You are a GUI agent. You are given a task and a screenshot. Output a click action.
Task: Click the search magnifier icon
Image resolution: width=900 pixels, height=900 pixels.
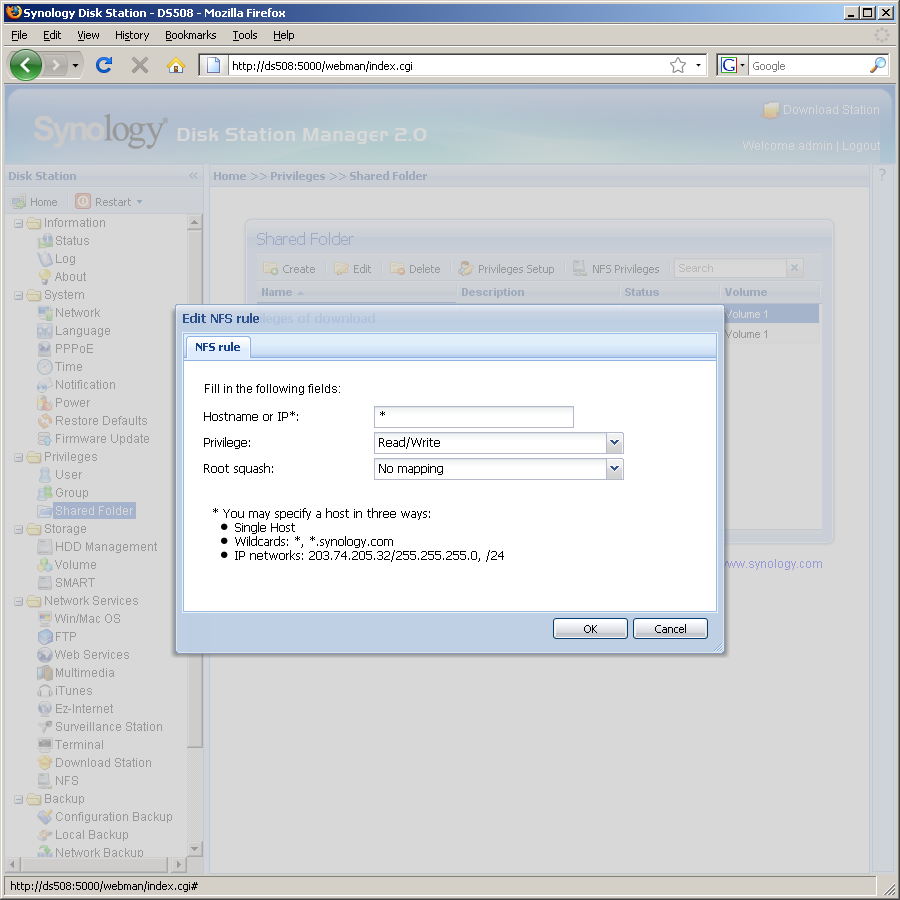tap(878, 65)
